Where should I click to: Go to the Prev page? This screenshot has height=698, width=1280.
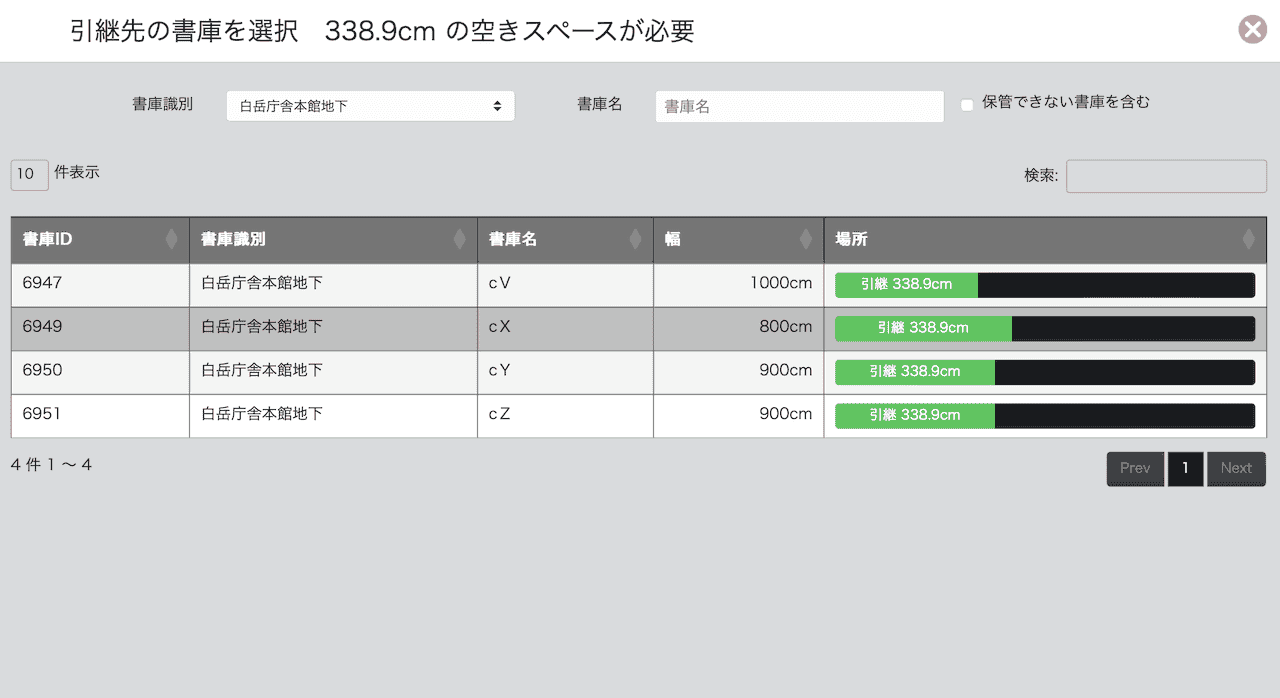(1134, 468)
